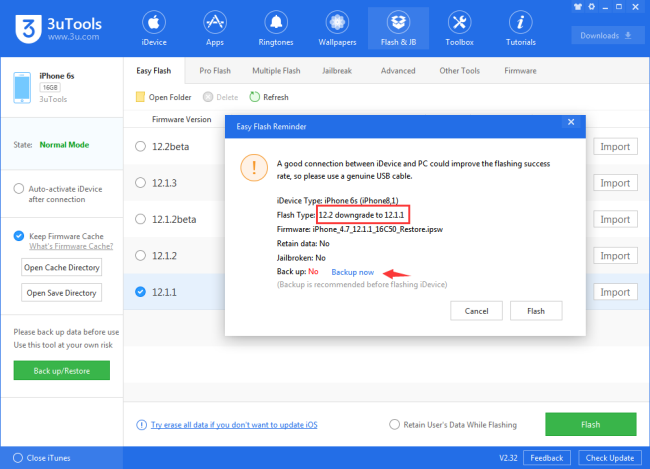Open the Downloads button
The width and height of the screenshot is (650, 469).
tap(607, 35)
